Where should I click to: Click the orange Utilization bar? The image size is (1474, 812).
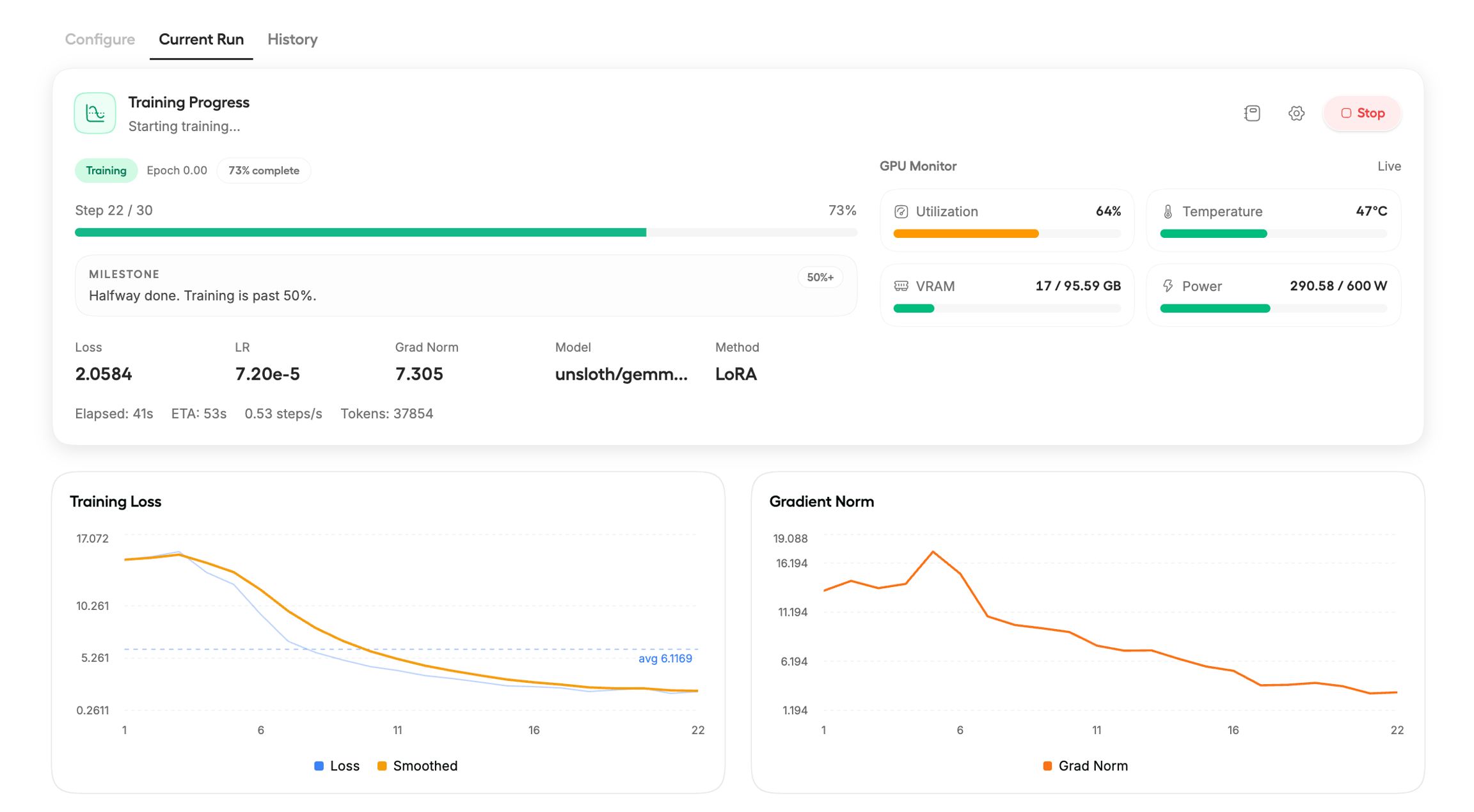click(965, 234)
